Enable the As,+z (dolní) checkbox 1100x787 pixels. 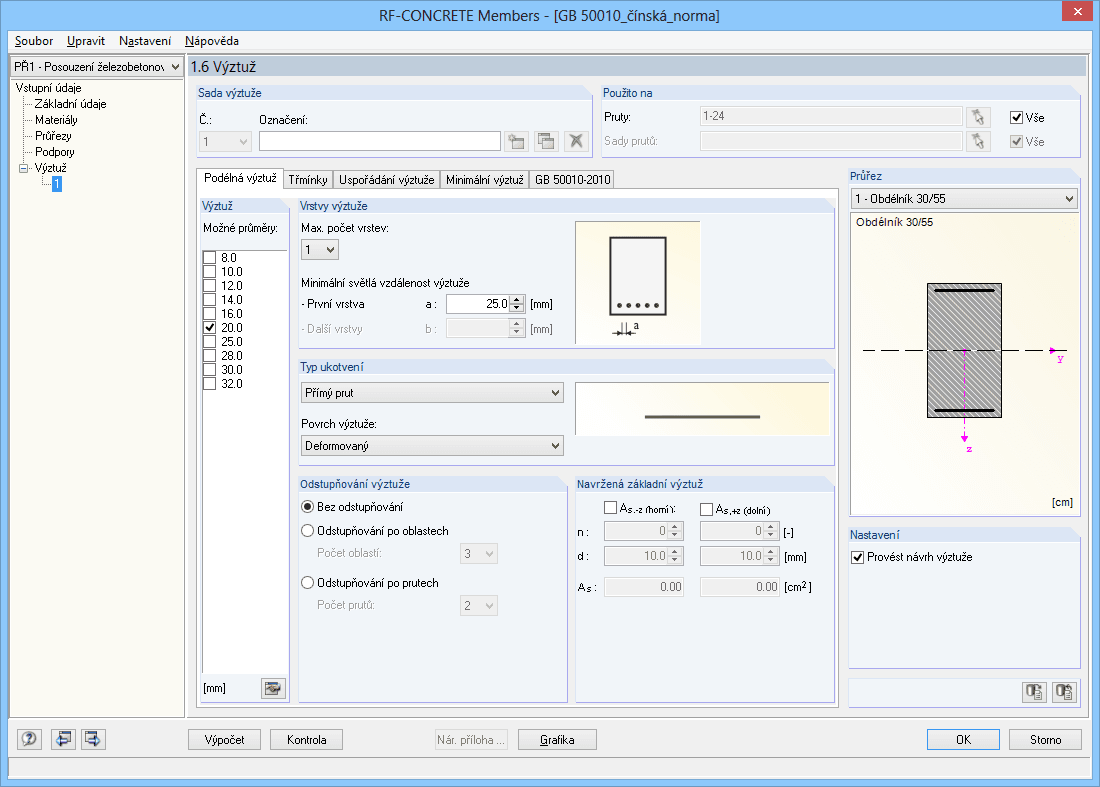[x=706, y=509]
